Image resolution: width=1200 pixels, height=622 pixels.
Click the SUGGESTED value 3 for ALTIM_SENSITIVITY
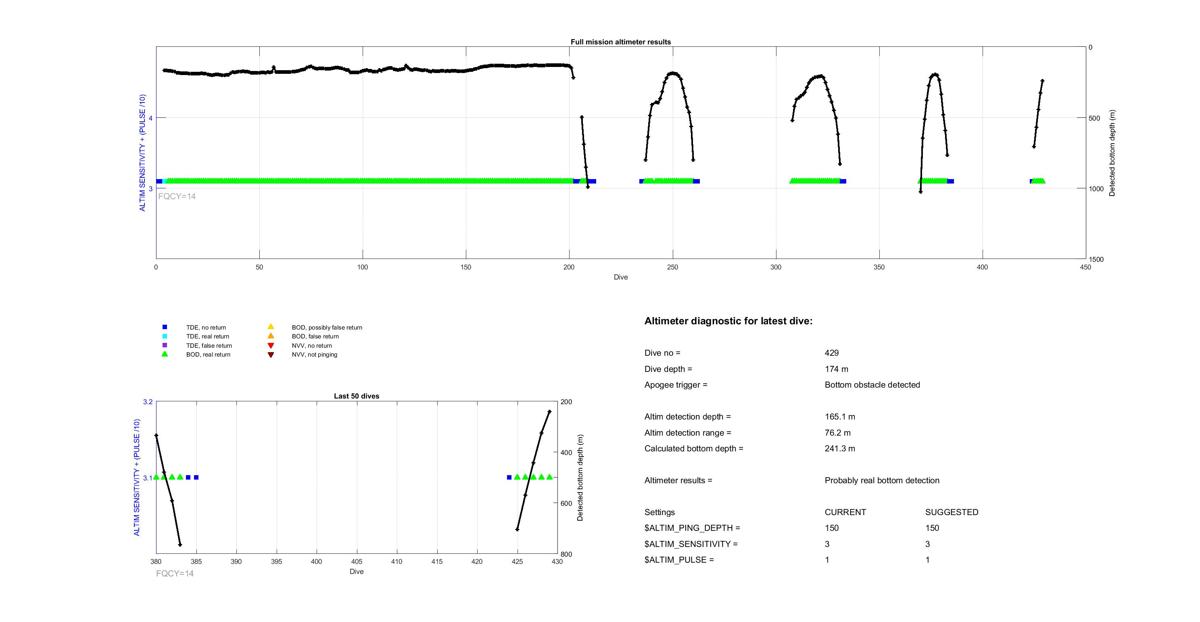click(928, 544)
